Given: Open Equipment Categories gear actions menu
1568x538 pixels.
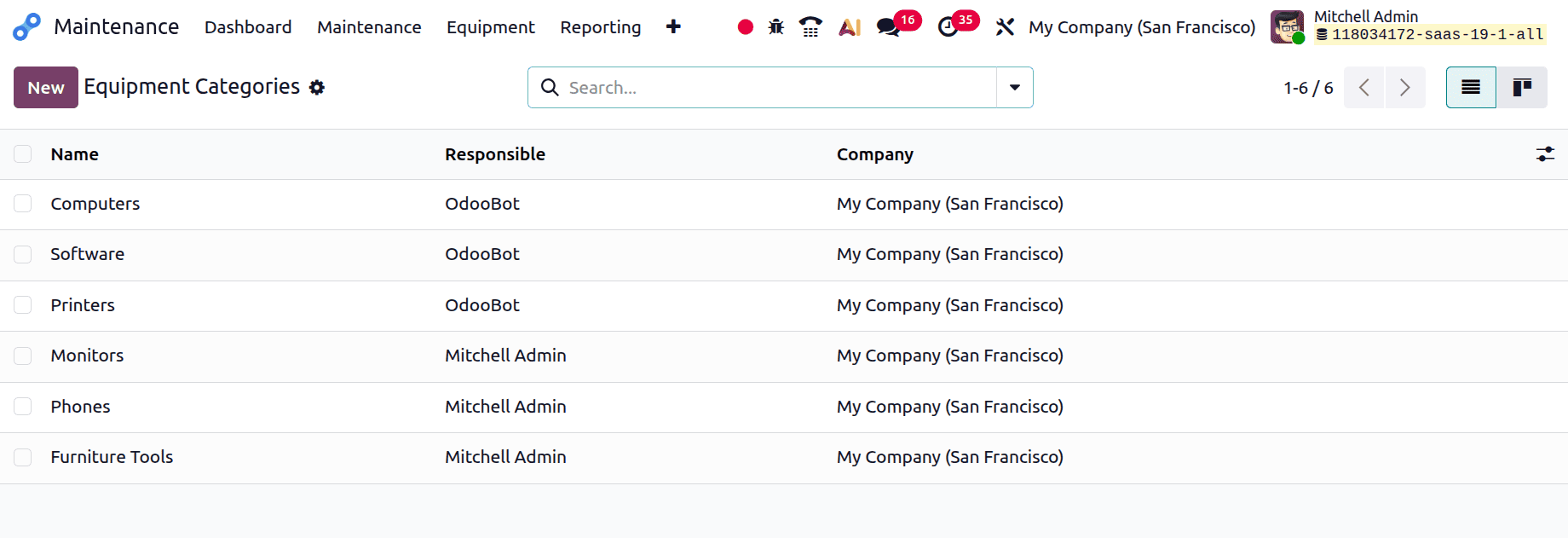Looking at the screenshot, I should (317, 88).
